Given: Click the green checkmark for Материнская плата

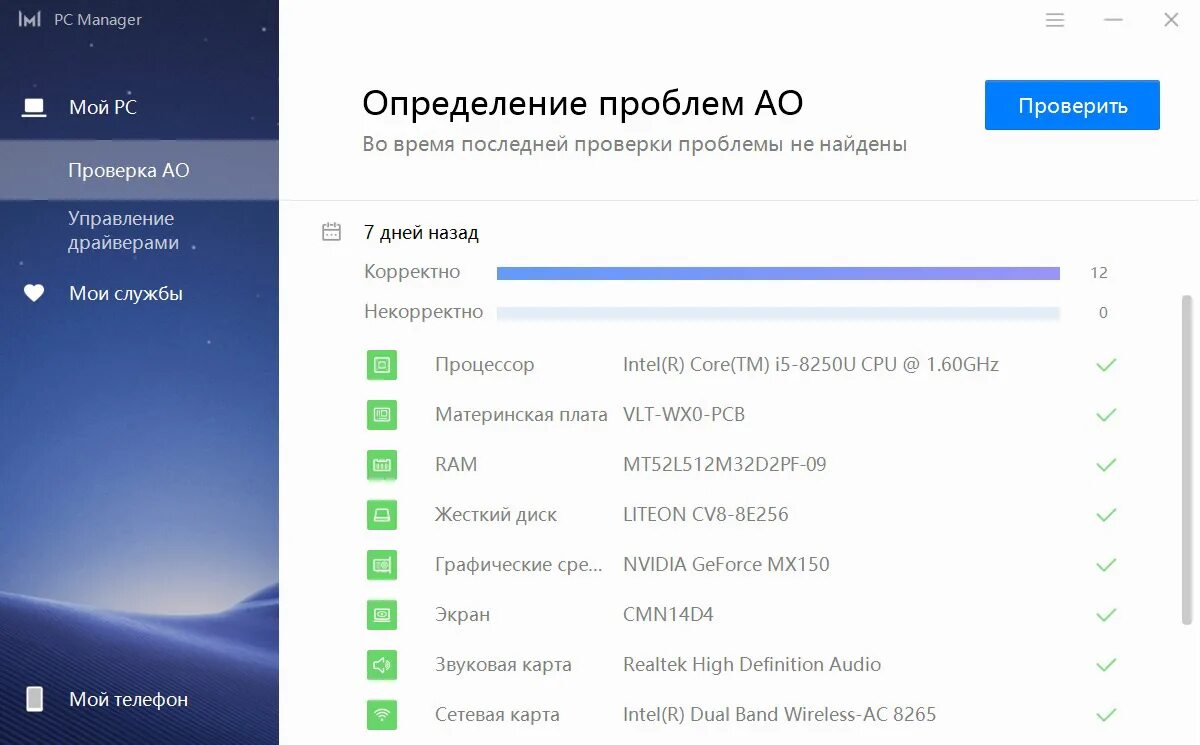Looking at the screenshot, I should tap(1106, 415).
